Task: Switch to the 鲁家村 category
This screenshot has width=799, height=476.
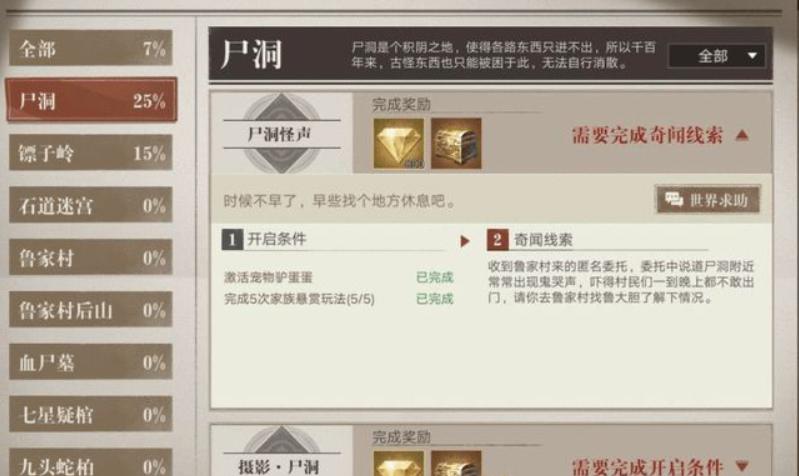Action: click(91, 257)
